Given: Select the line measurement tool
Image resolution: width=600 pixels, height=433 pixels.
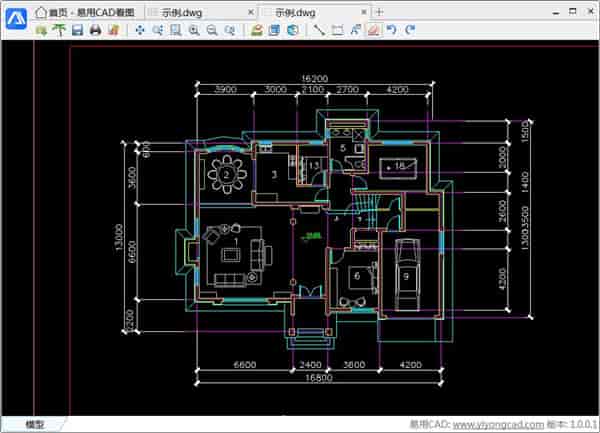Looking at the screenshot, I should click(320, 31).
